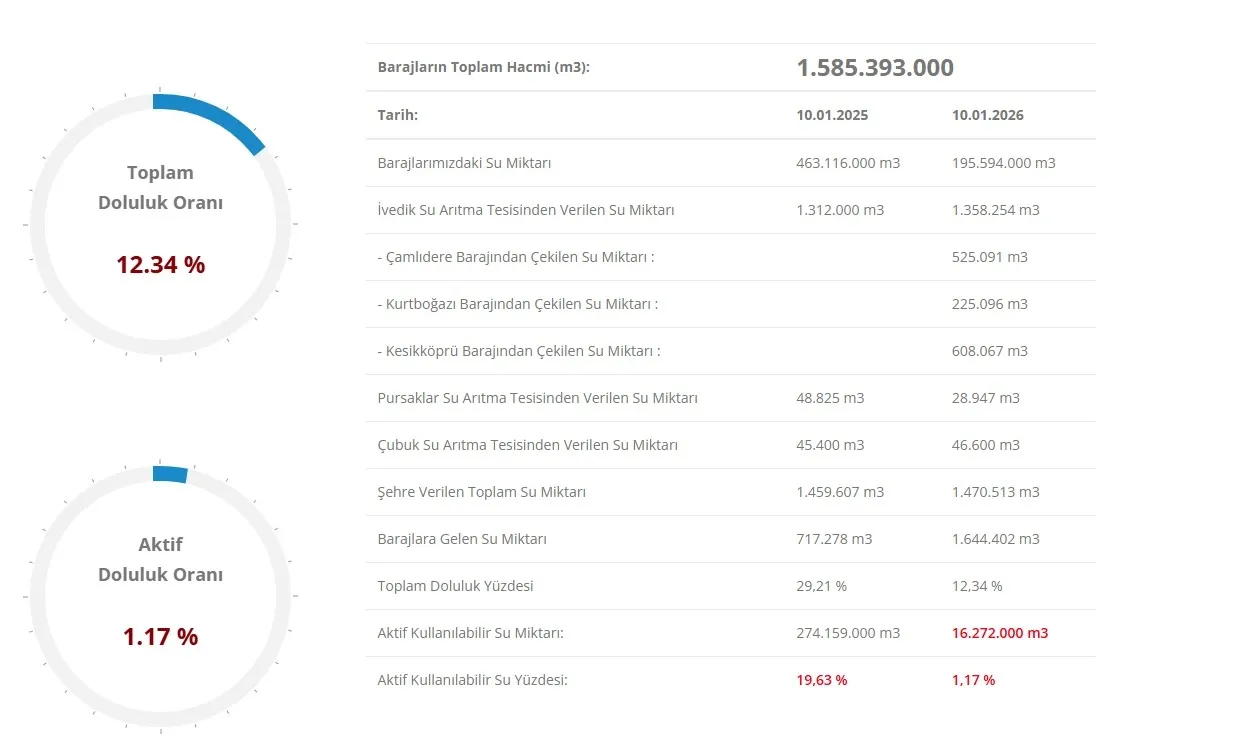
Task: Click the Barajların Toplam Hacmi (m3) label
Action: (x=483, y=68)
